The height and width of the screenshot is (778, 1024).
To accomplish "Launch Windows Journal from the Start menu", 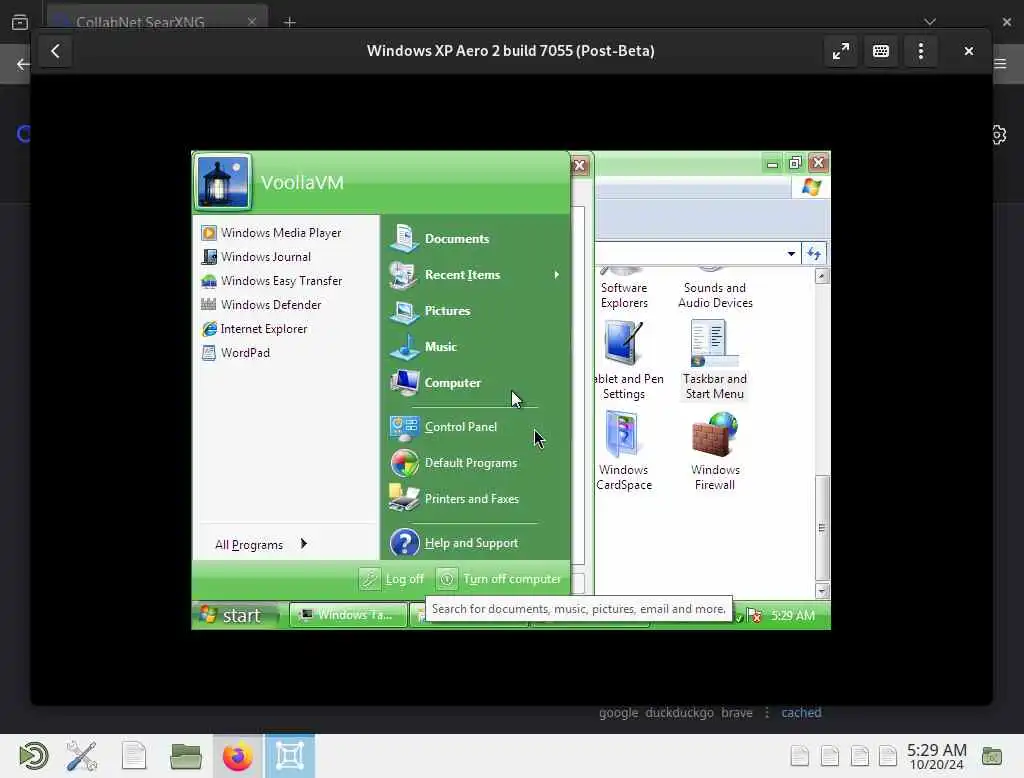I will (256, 257).
